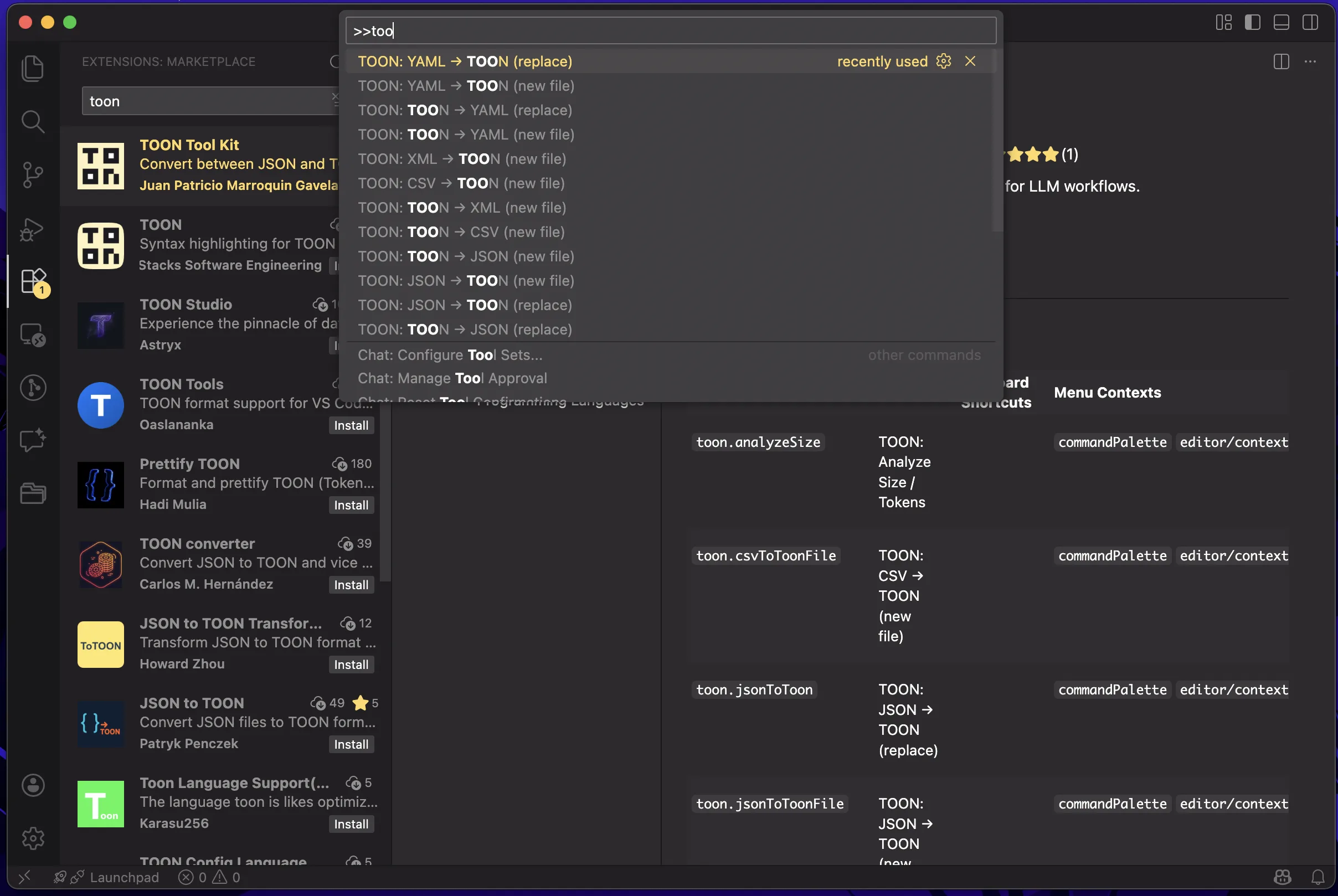Open the TOON Tool Kit extension entry
This screenshot has height=896, width=1338.
pos(200,166)
